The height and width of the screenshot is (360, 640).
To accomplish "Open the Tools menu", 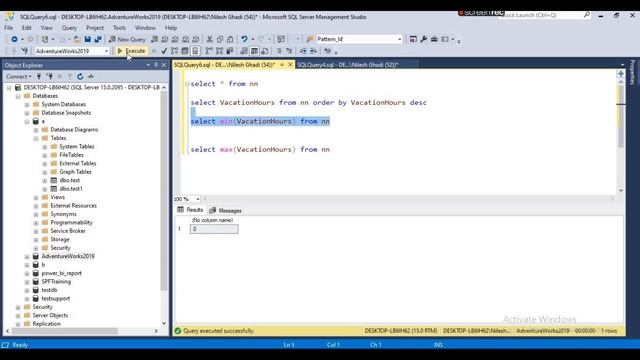I will coord(119,28).
